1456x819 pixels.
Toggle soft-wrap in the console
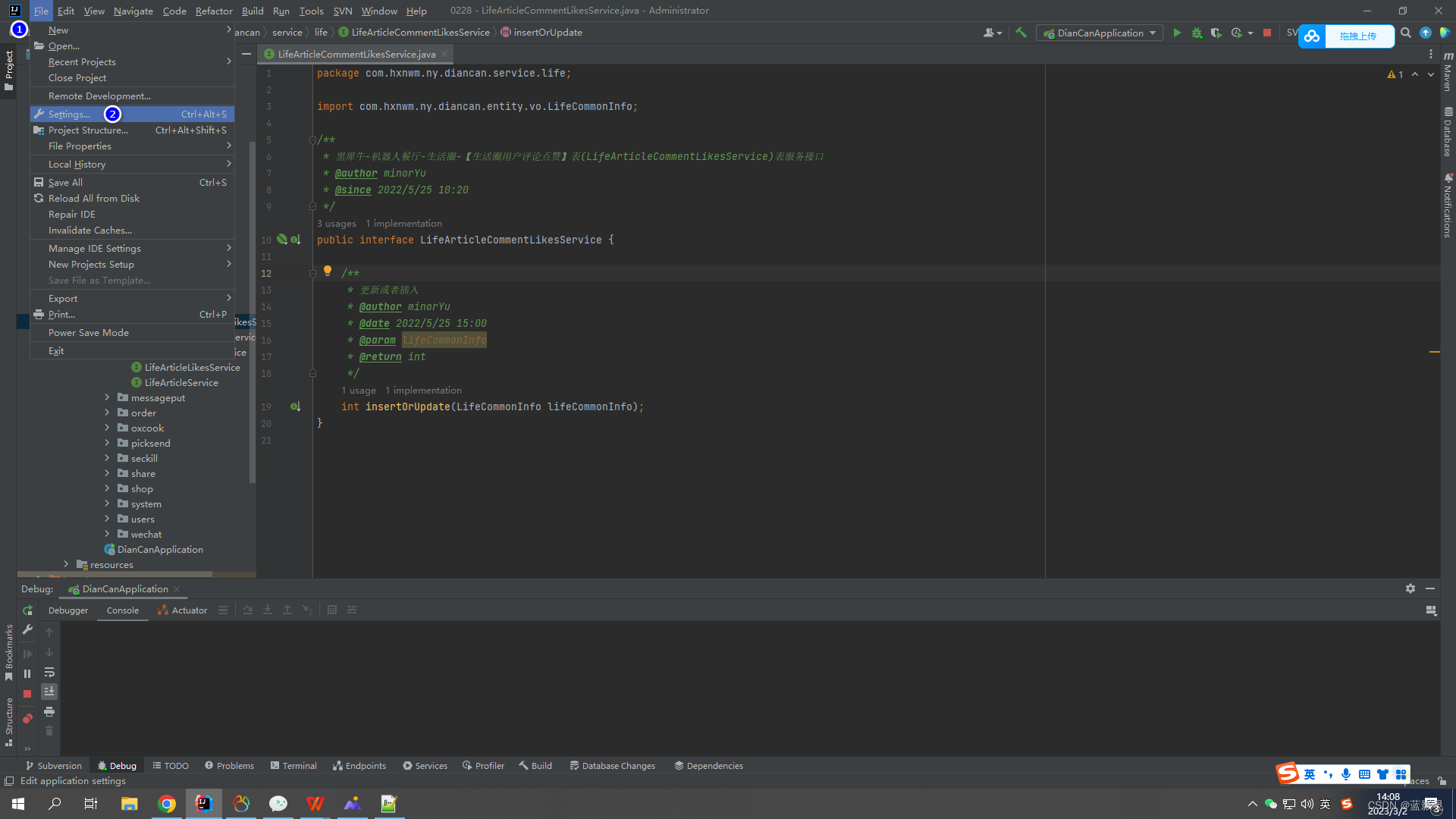[x=49, y=673]
